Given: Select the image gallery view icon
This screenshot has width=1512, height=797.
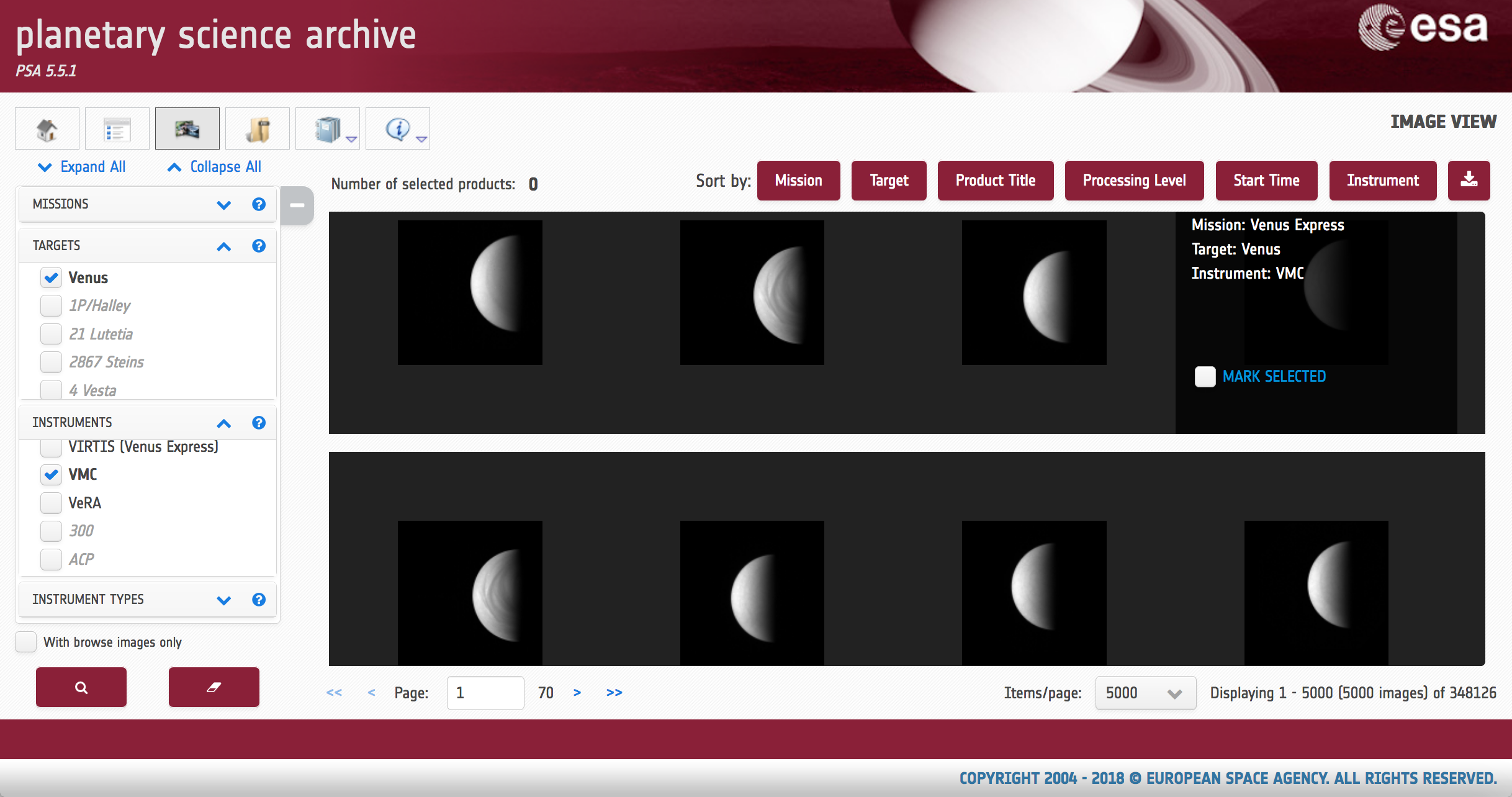Looking at the screenshot, I should point(187,128).
